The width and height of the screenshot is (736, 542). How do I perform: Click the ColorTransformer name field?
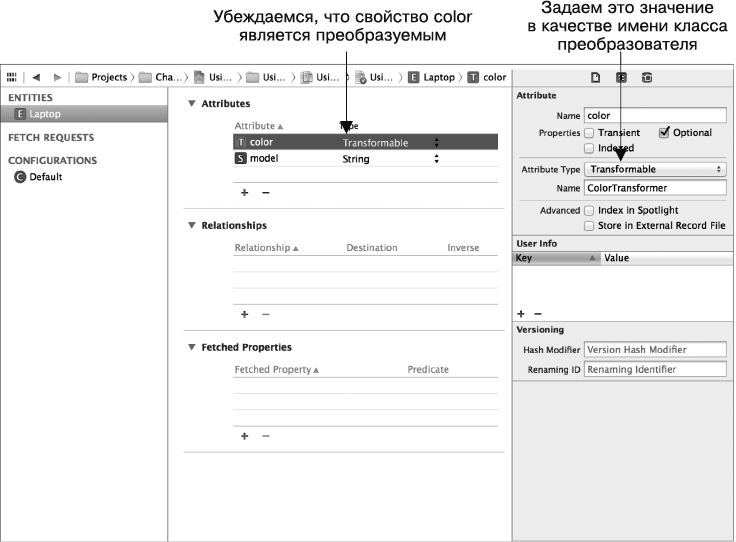coord(655,188)
